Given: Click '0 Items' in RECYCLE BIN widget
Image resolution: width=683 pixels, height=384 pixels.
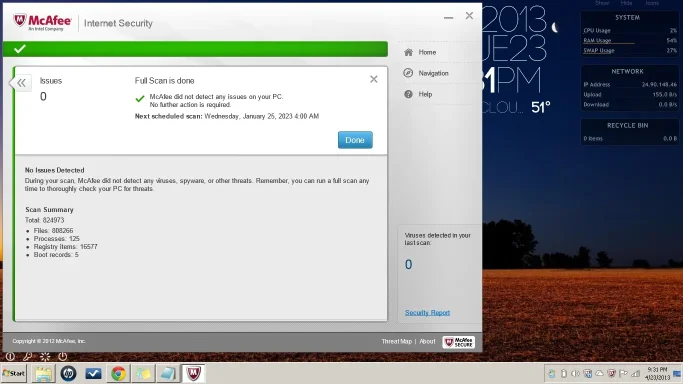Looking at the screenshot, I should click(x=593, y=138).
